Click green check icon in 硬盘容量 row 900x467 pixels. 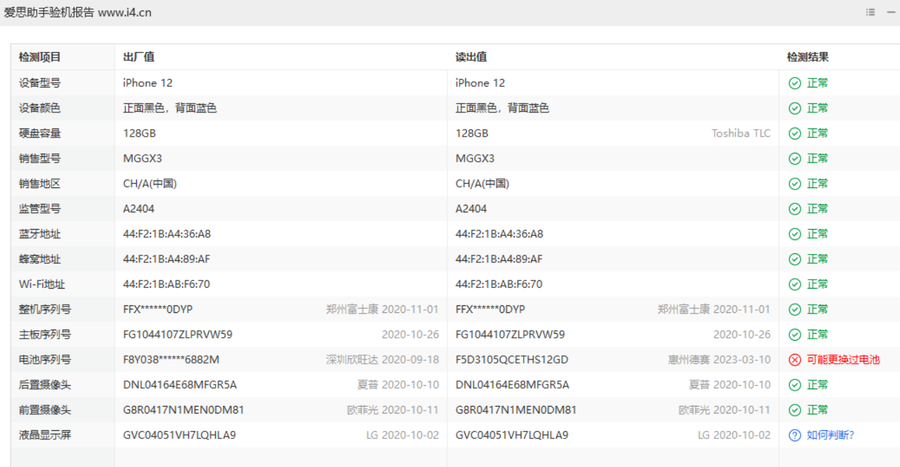pos(794,133)
